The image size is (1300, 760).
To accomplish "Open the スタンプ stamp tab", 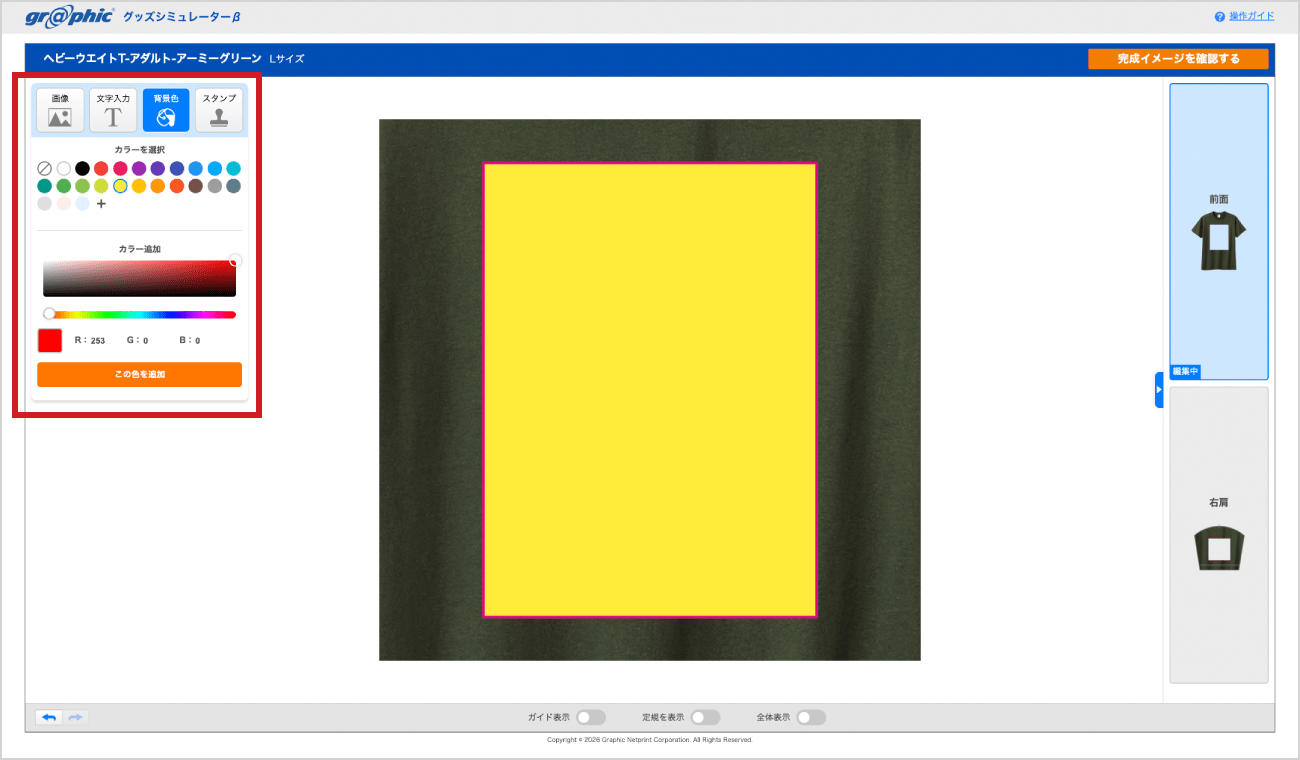I will (x=219, y=110).
